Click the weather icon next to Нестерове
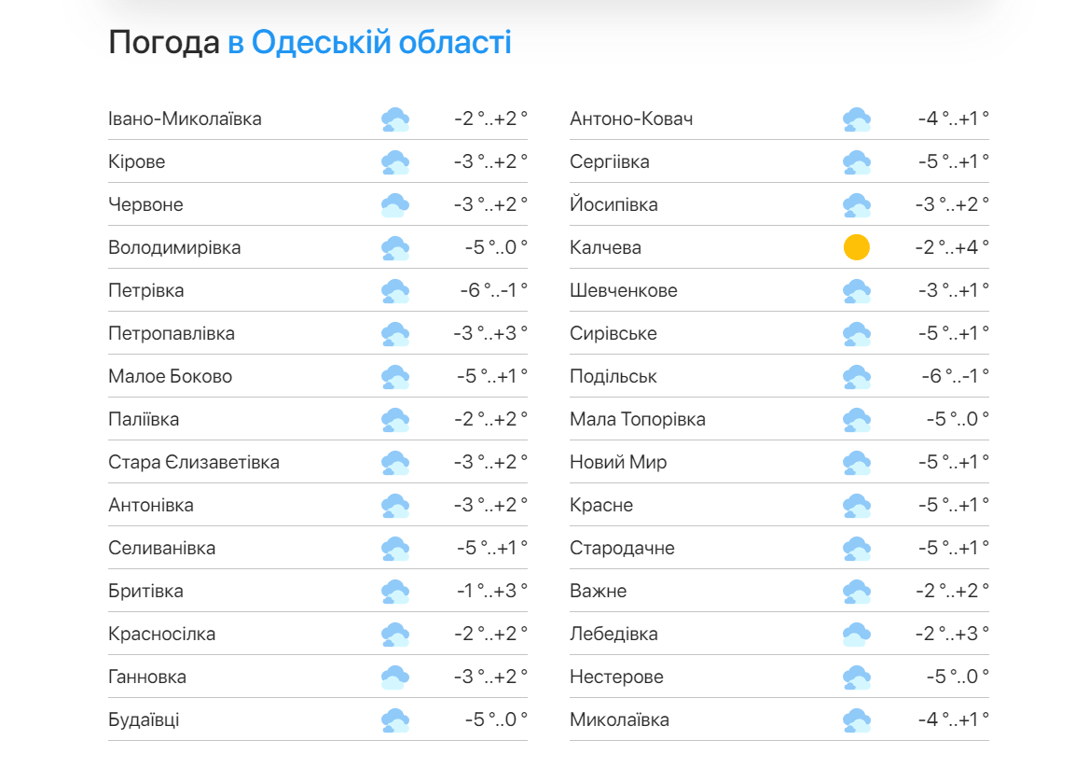This screenshot has width=1089, height=768. (856, 677)
